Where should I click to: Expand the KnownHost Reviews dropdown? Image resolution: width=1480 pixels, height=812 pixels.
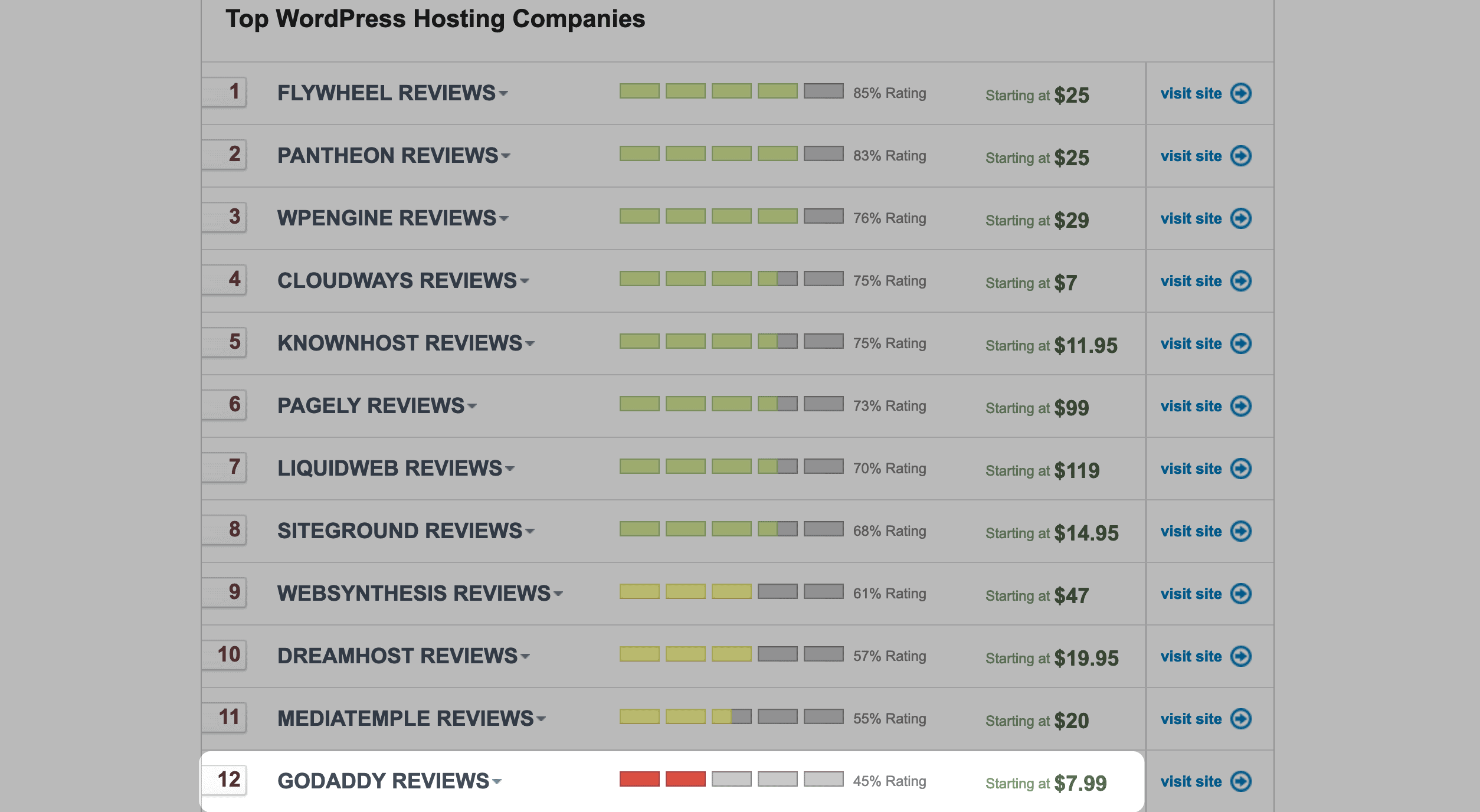coord(530,343)
